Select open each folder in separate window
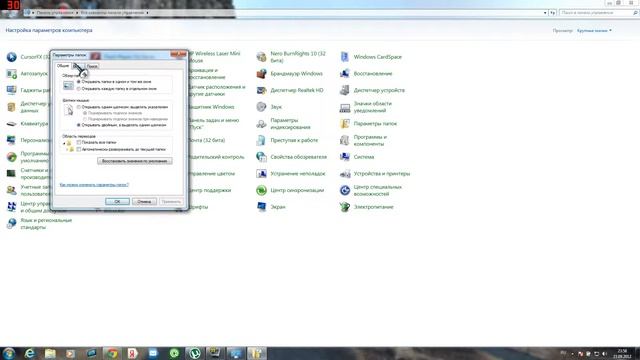 click(79, 89)
